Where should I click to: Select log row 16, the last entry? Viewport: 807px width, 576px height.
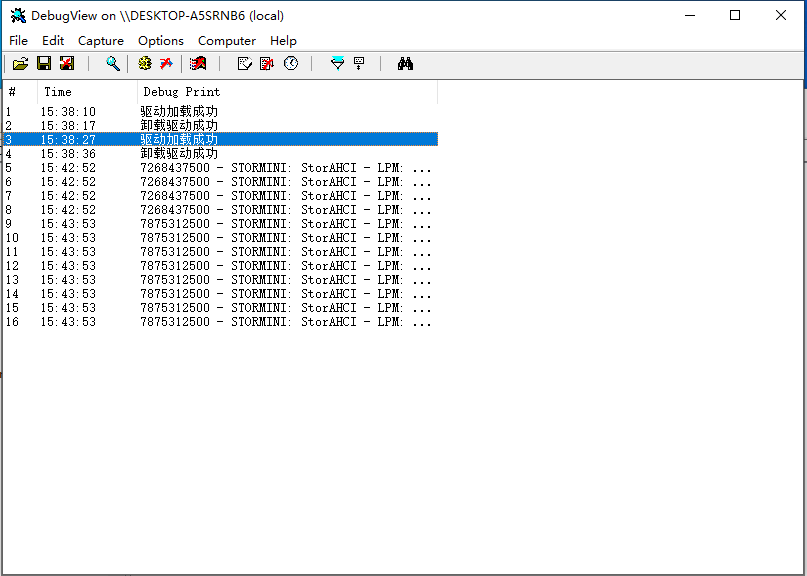[x=220, y=322]
